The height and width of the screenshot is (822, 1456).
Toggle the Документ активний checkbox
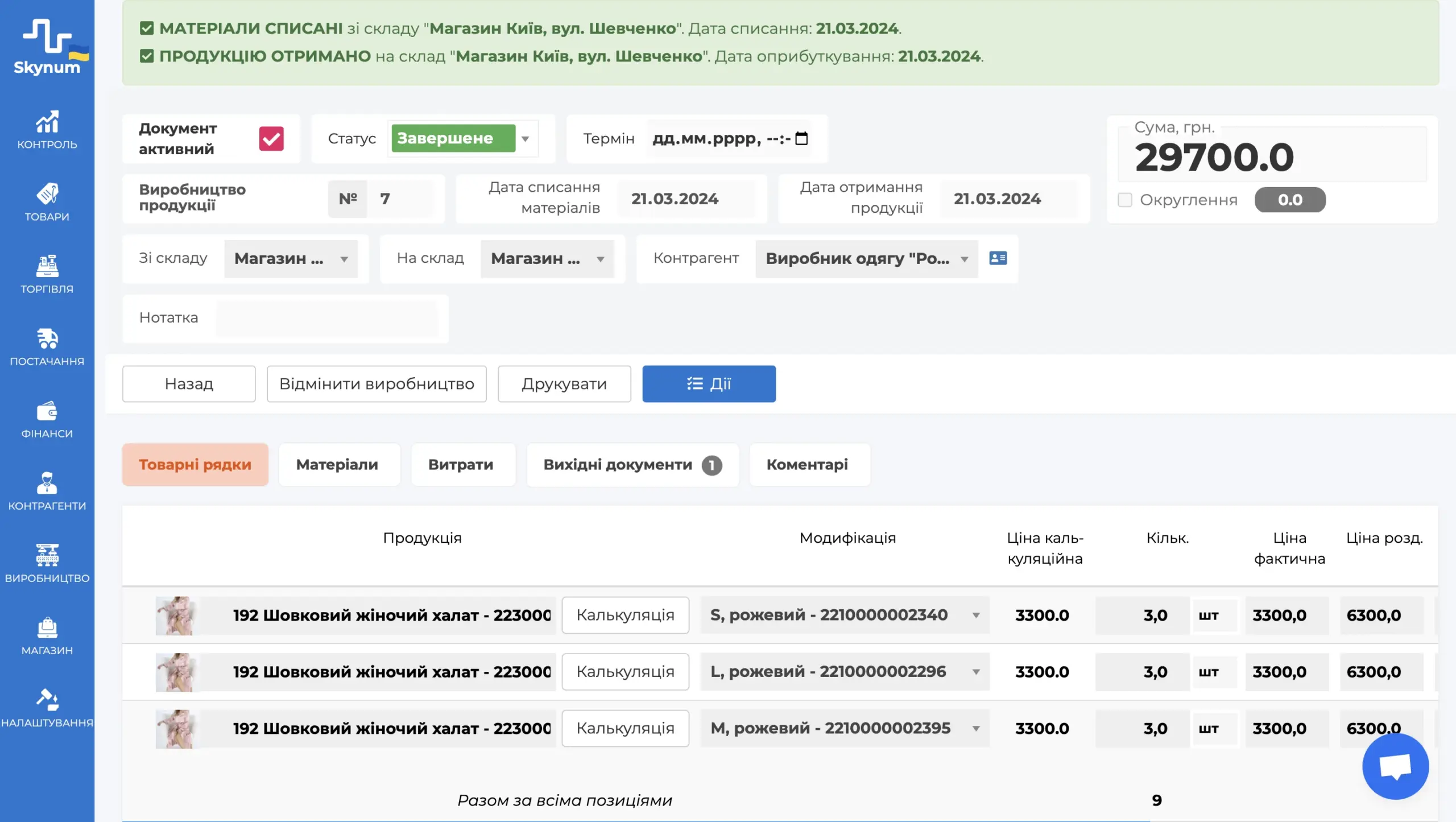(271, 139)
